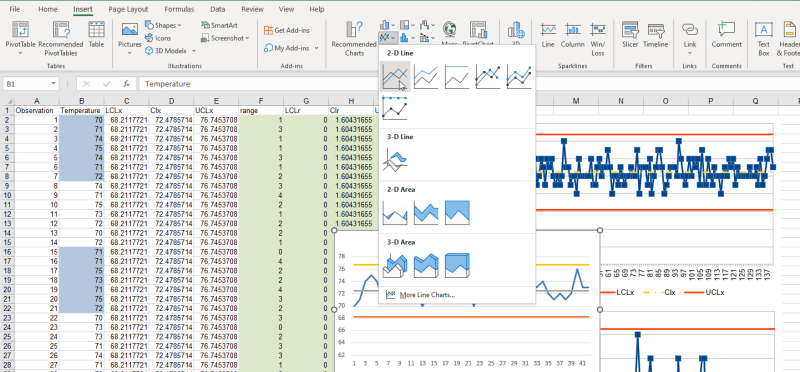Open the 3D Models dropdown arrow
The height and width of the screenshot is (372, 800).
click(194, 51)
